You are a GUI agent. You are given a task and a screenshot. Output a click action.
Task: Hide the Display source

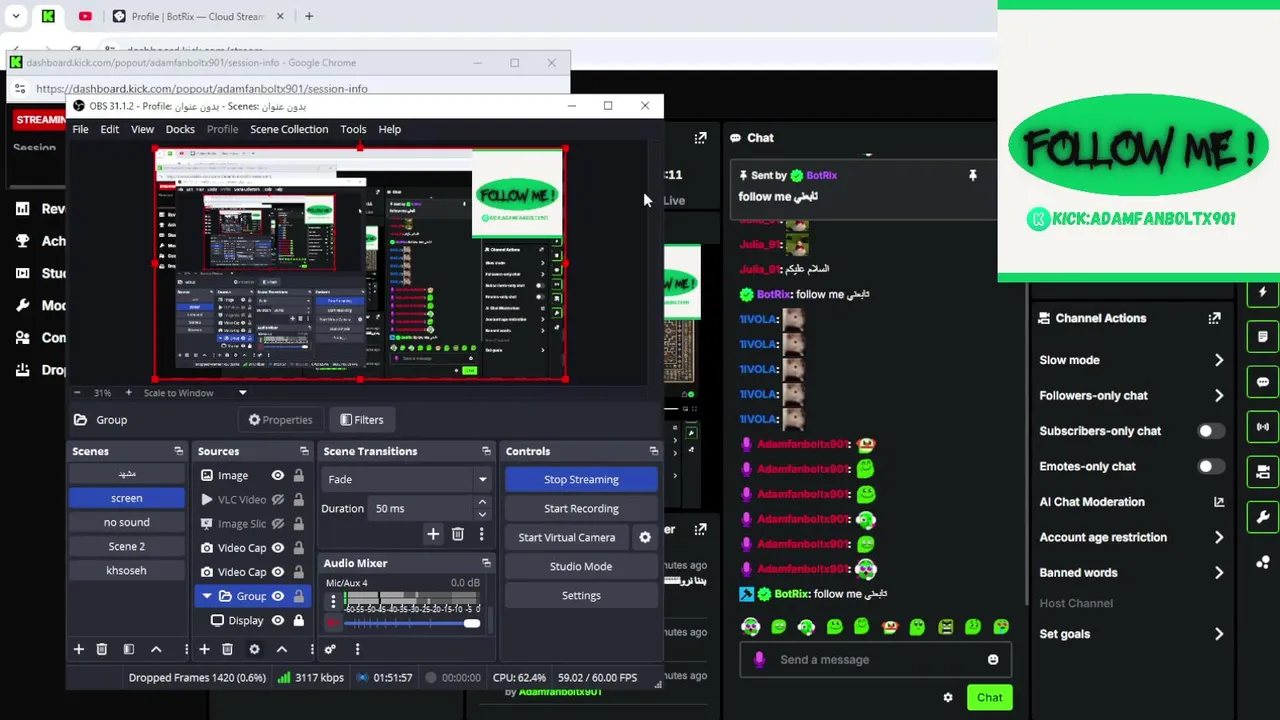[x=278, y=620]
